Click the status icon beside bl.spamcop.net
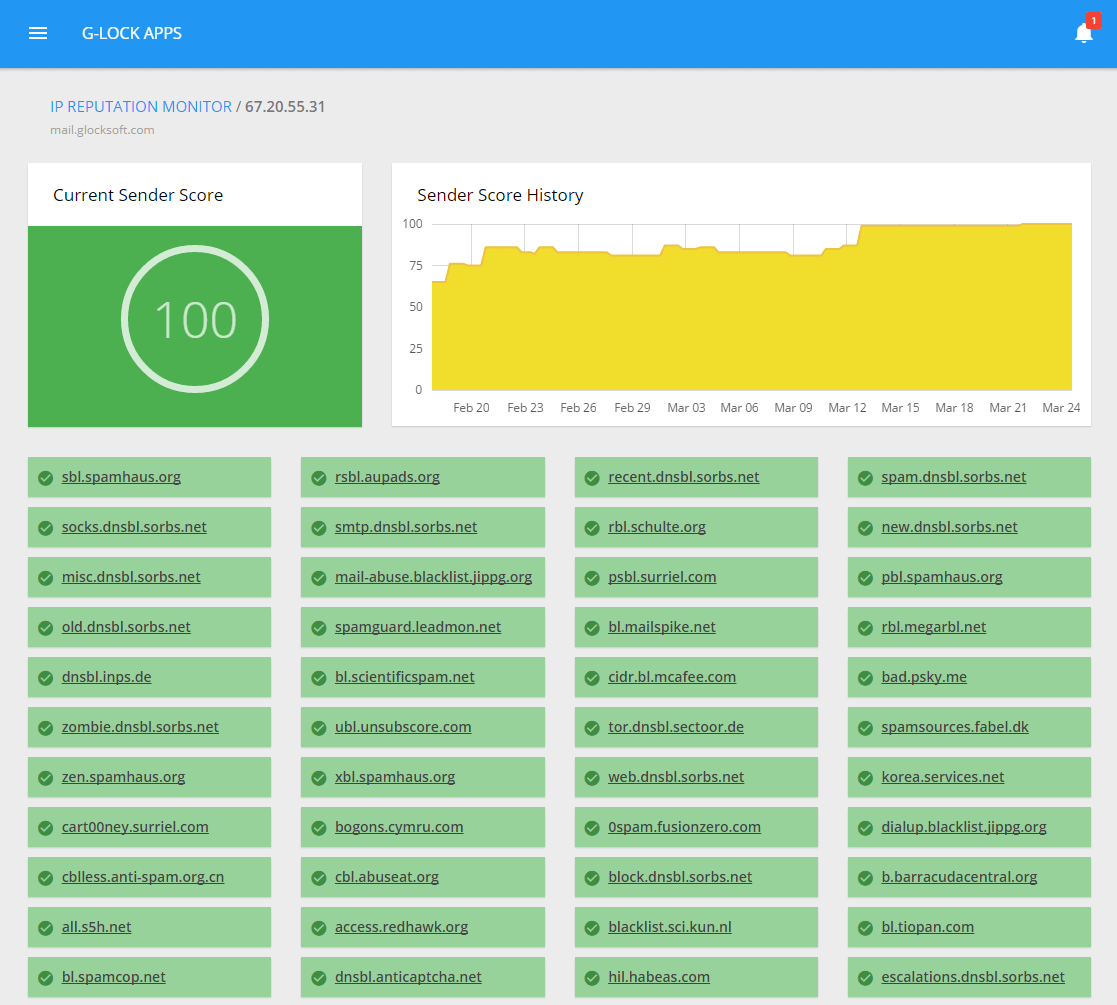Image resolution: width=1117 pixels, height=1005 pixels. click(44, 977)
